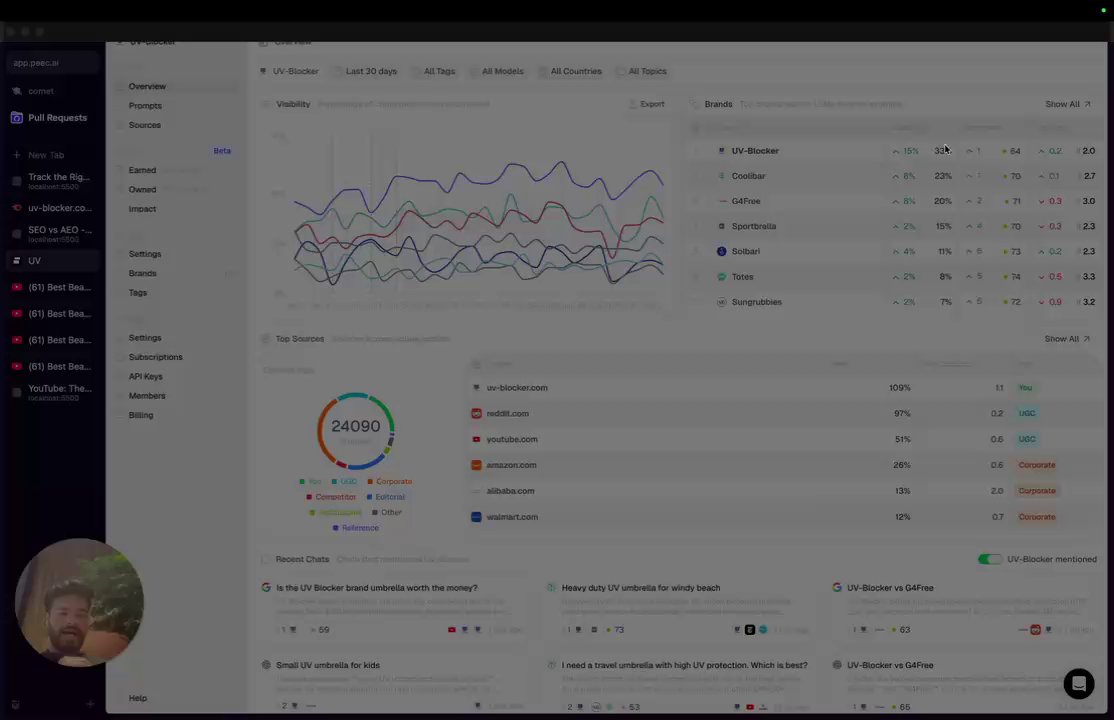
Task: Click the Corporate legend swatch
Action: pos(370,482)
